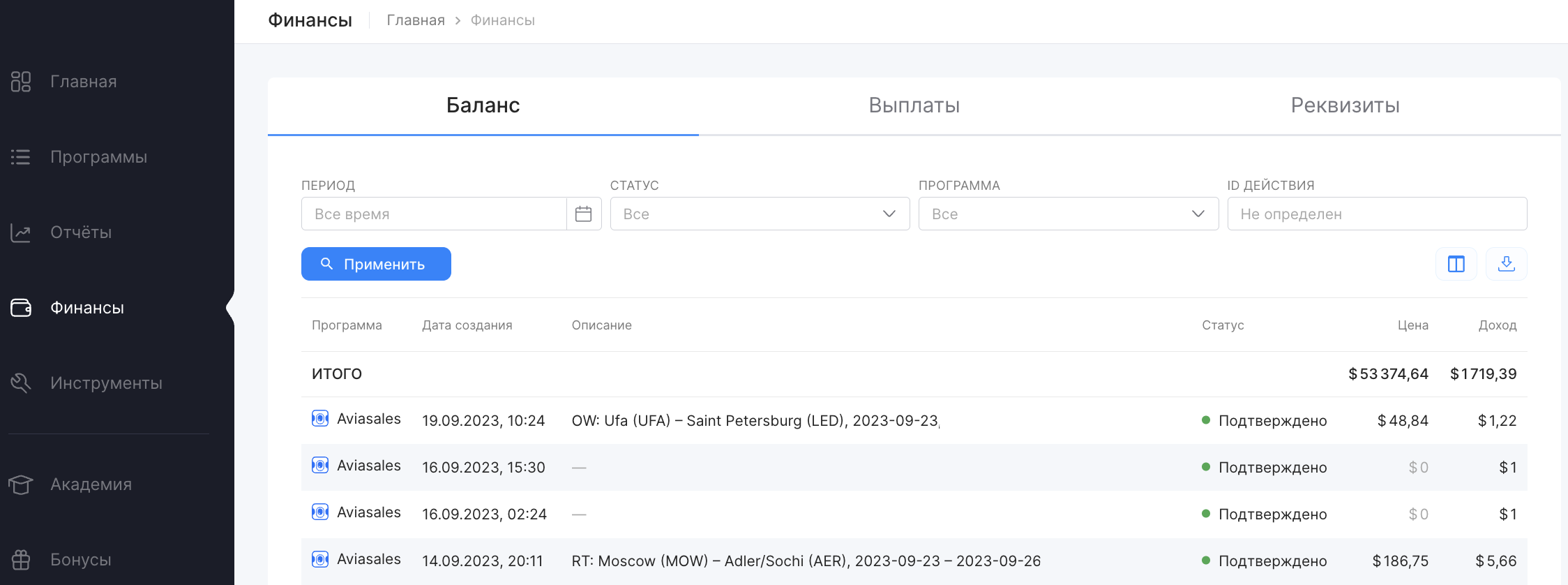Switch to the Баланс tab

tap(483, 105)
